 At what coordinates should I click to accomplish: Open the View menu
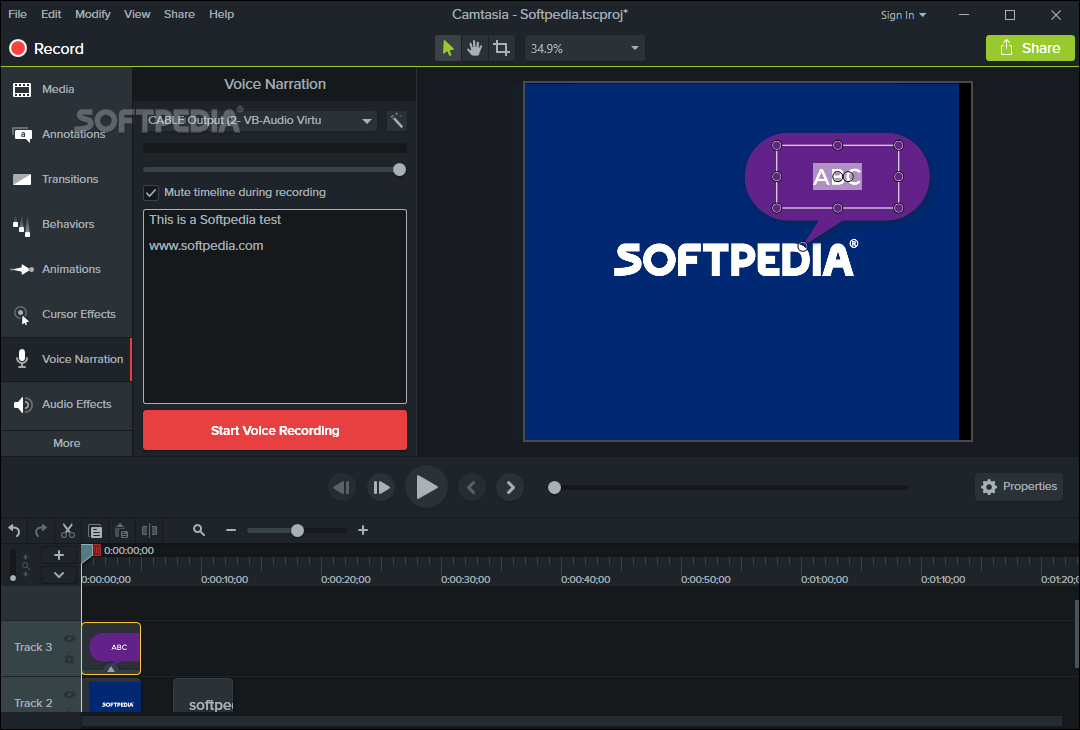(137, 14)
